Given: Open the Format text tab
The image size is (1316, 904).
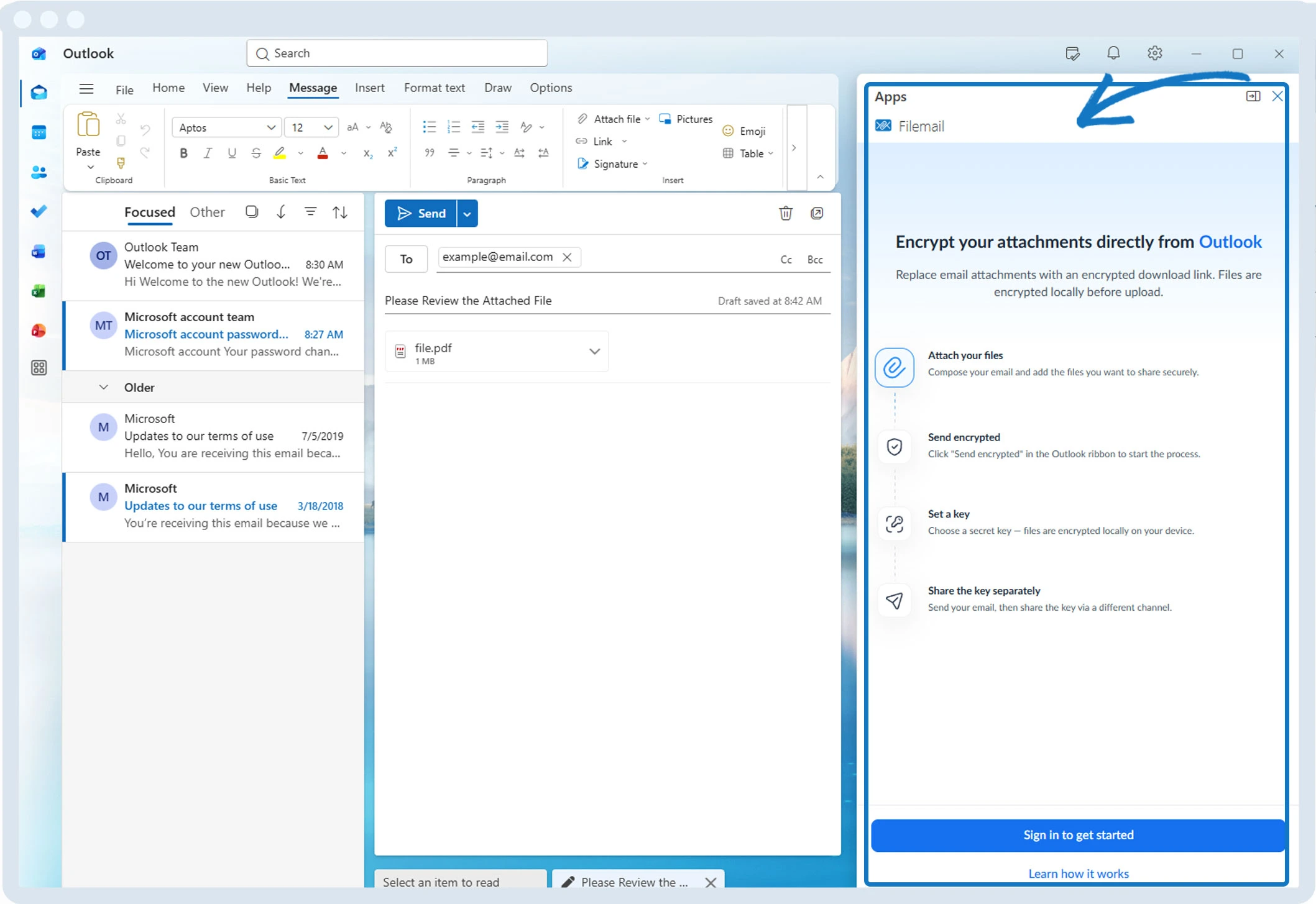Looking at the screenshot, I should (435, 88).
